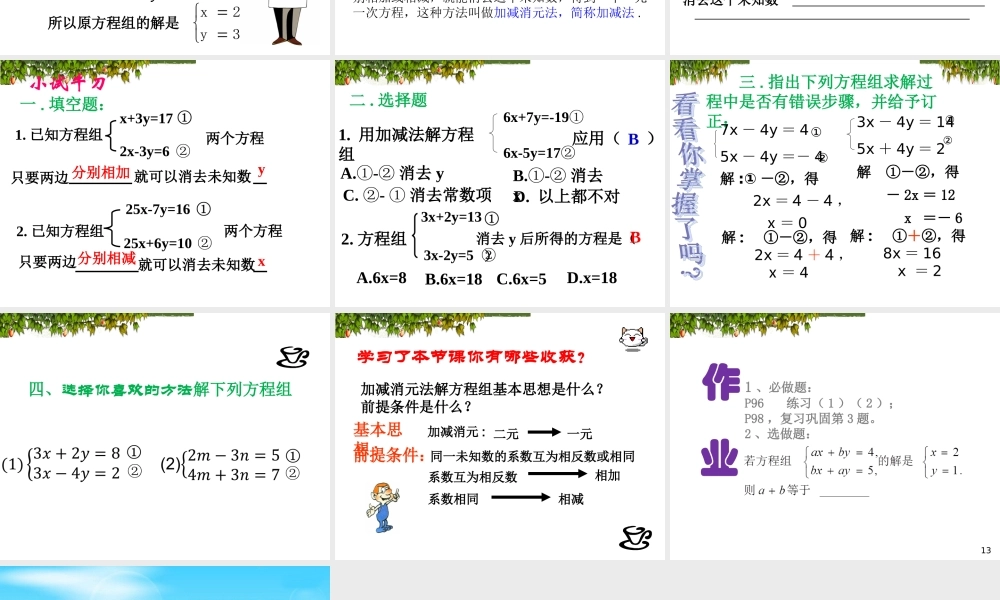Click the line P96 练习（1）（2）;

819,403
